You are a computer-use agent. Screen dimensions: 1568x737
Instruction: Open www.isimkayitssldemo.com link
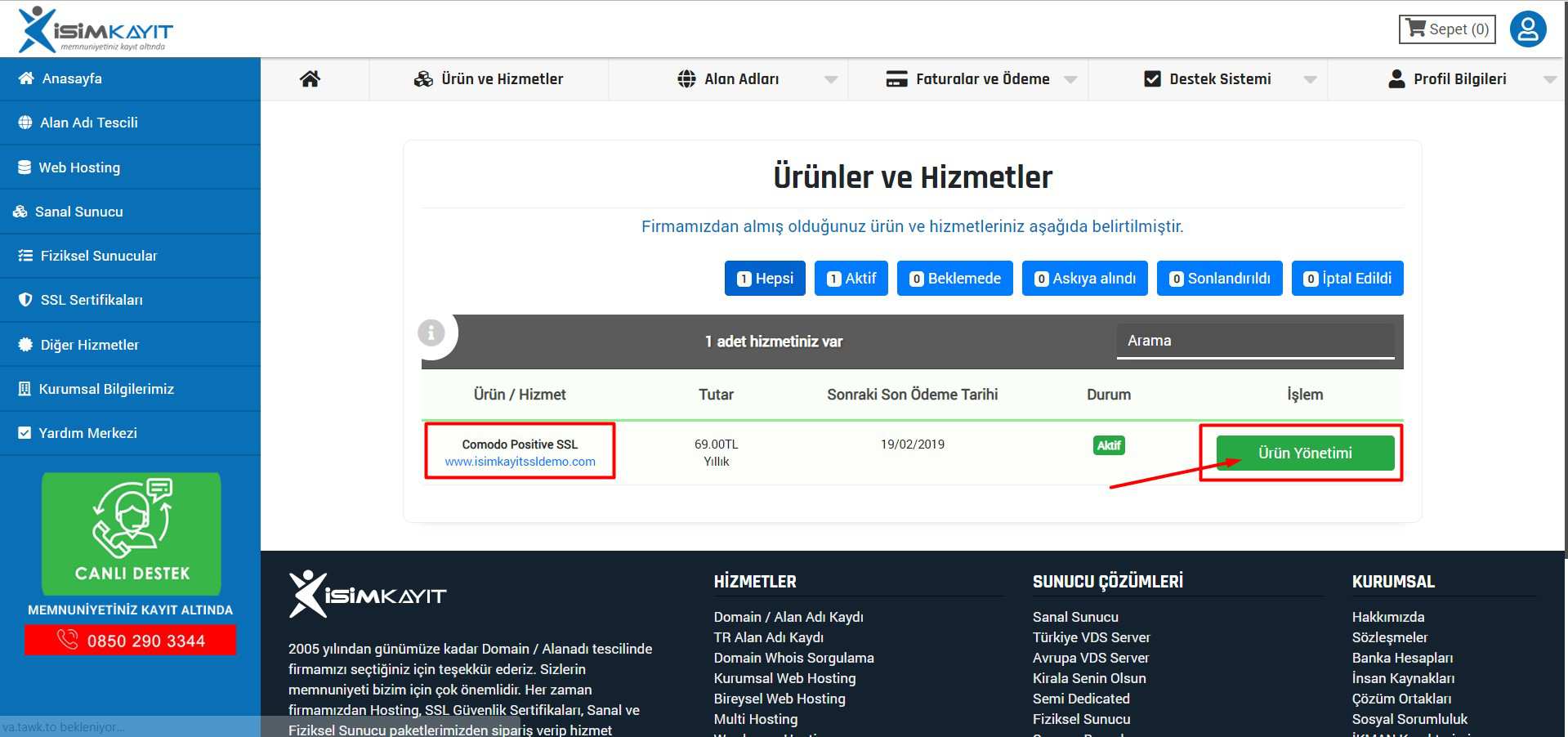(x=520, y=462)
